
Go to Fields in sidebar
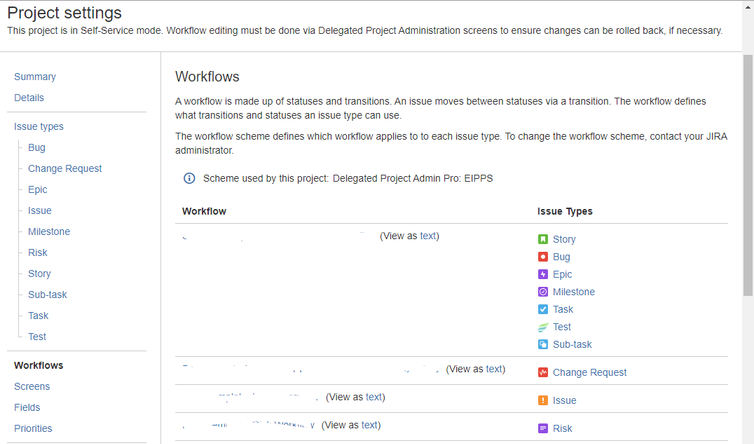click(x=27, y=407)
